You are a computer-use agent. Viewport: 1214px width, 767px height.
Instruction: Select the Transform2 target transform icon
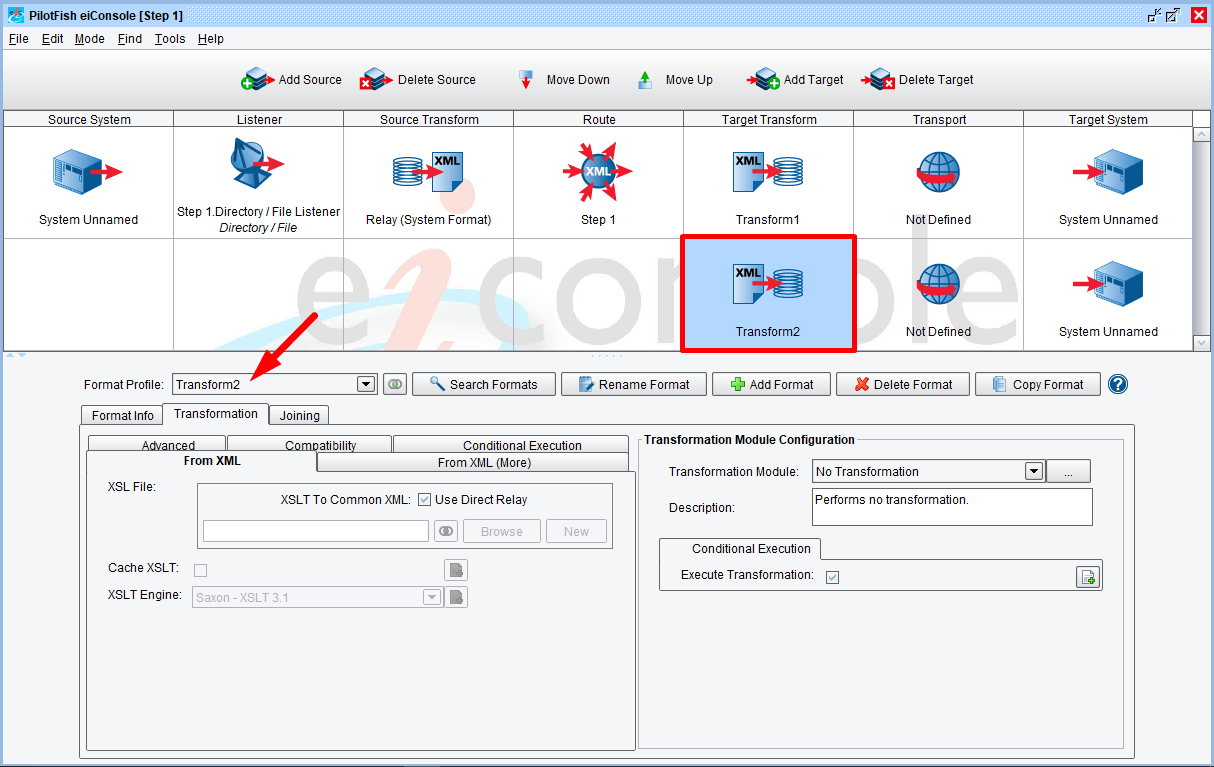pyautogui.click(x=768, y=284)
